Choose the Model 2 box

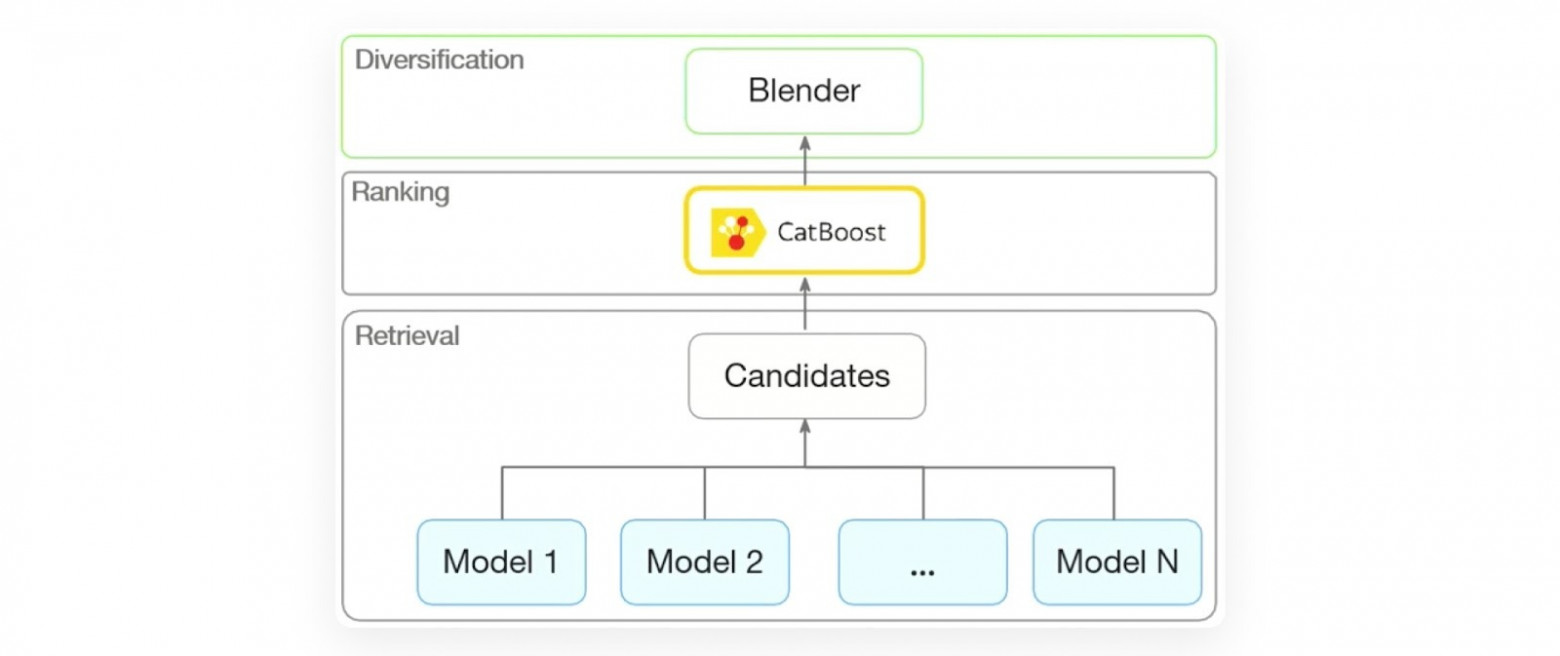(x=704, y=561)
